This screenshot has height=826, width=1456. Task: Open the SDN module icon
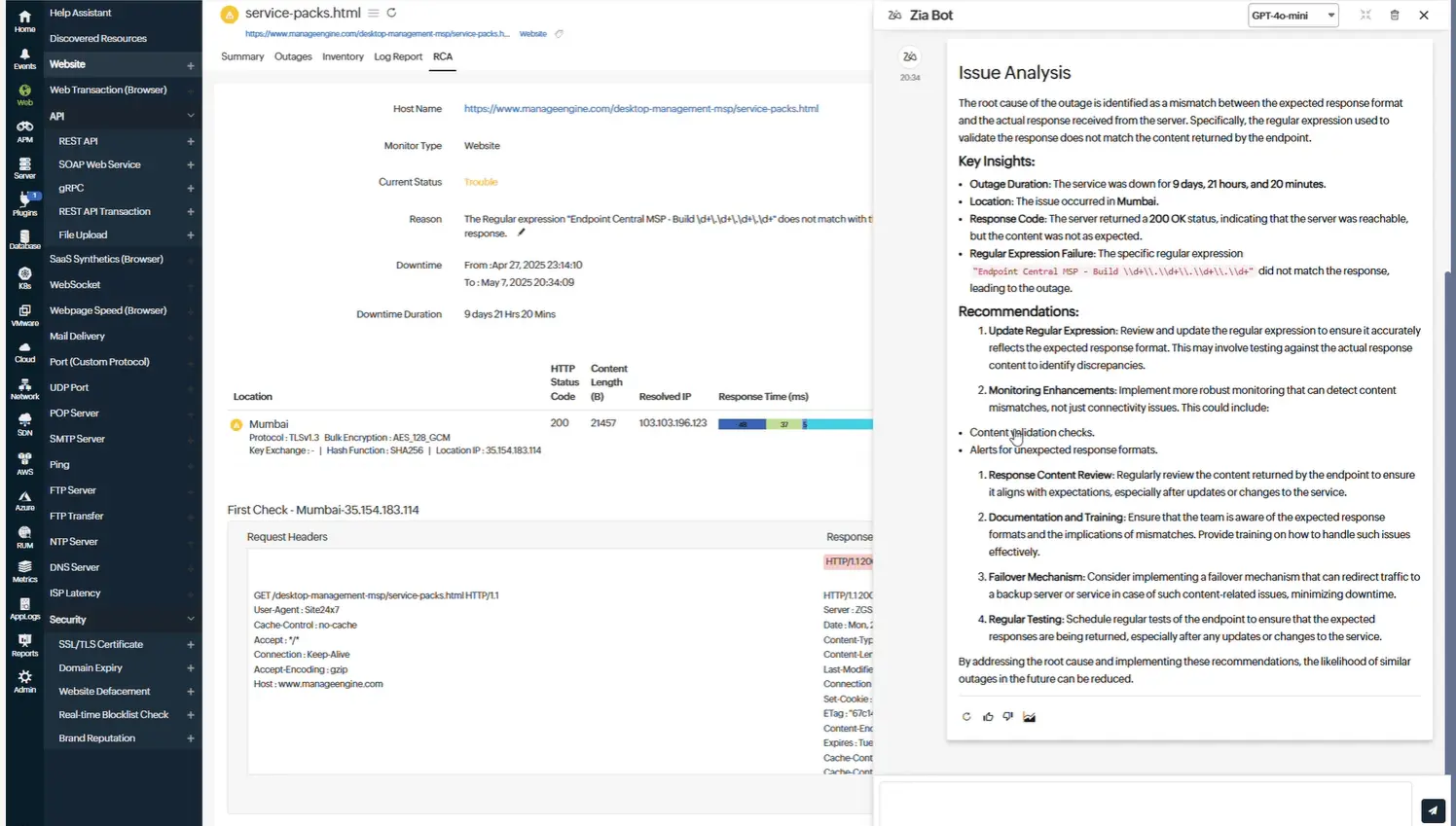click(24, 425)
